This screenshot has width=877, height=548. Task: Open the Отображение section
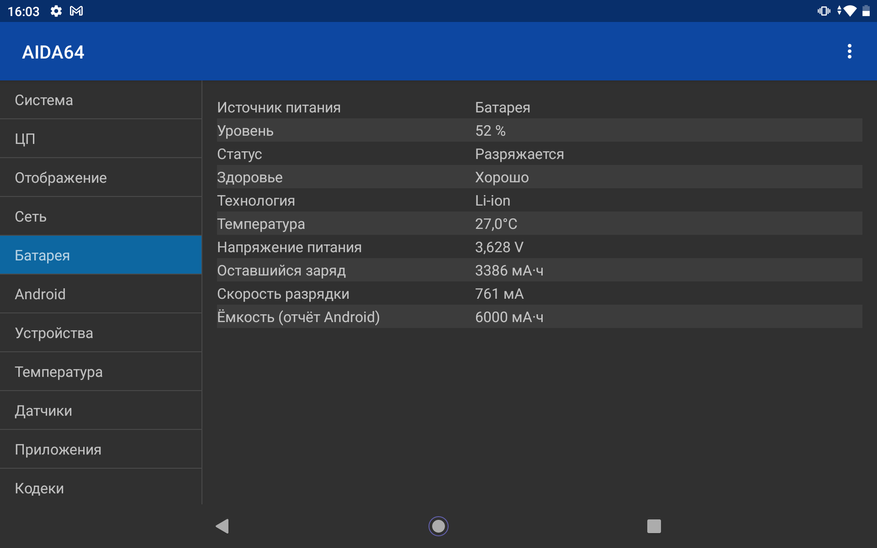[101, 178]
